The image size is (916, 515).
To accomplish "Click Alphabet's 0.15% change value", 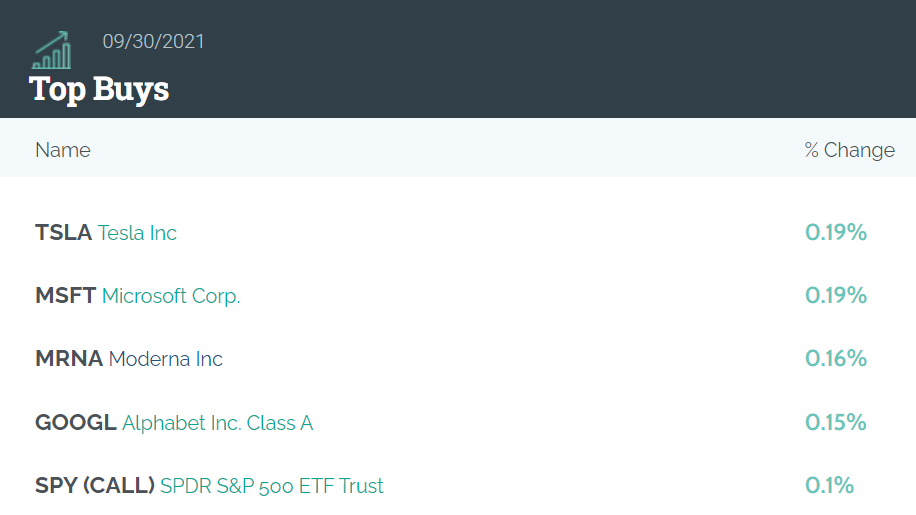I will tap(835, 422).
